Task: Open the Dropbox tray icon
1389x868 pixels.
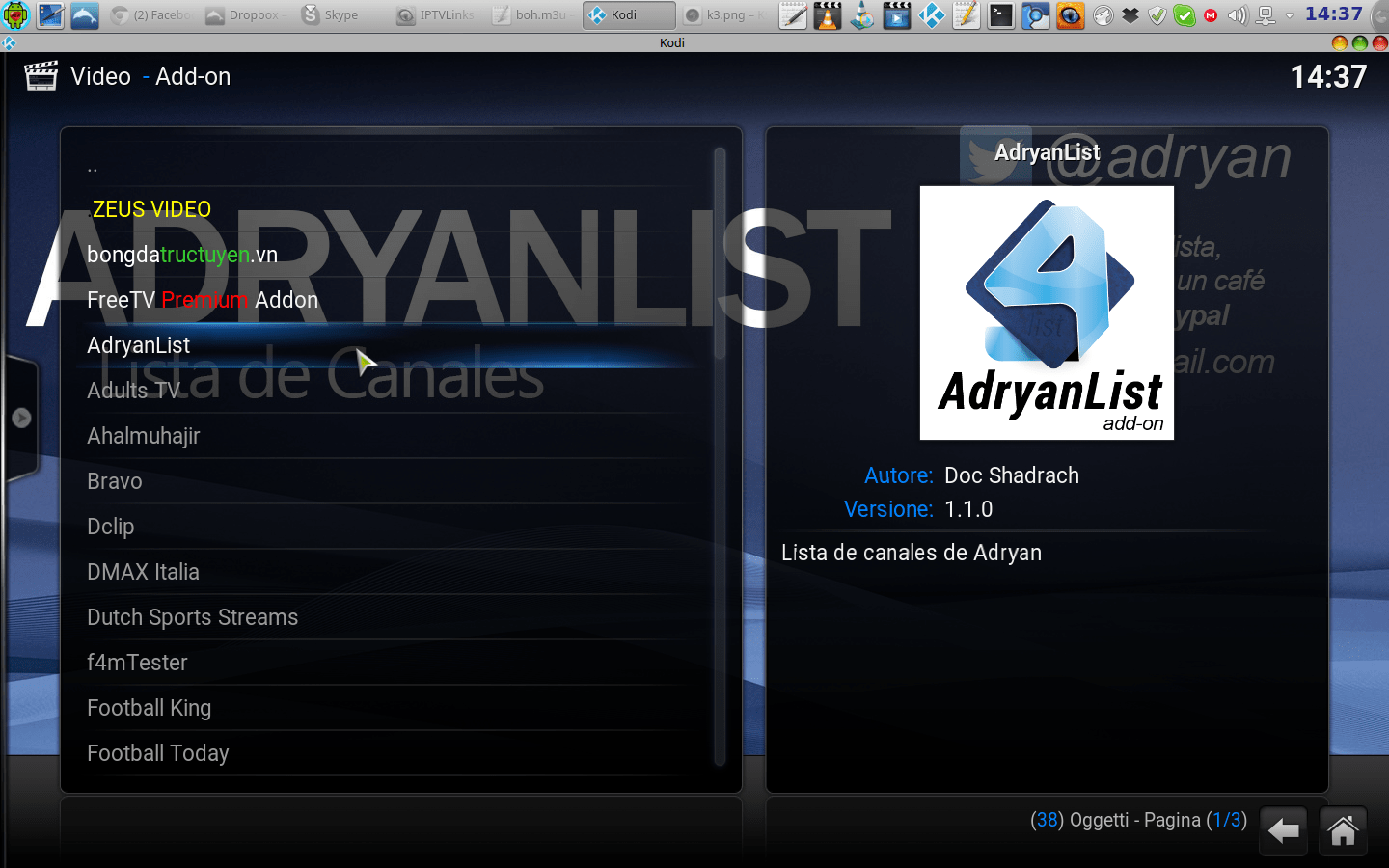Action: coord(1130,15)
